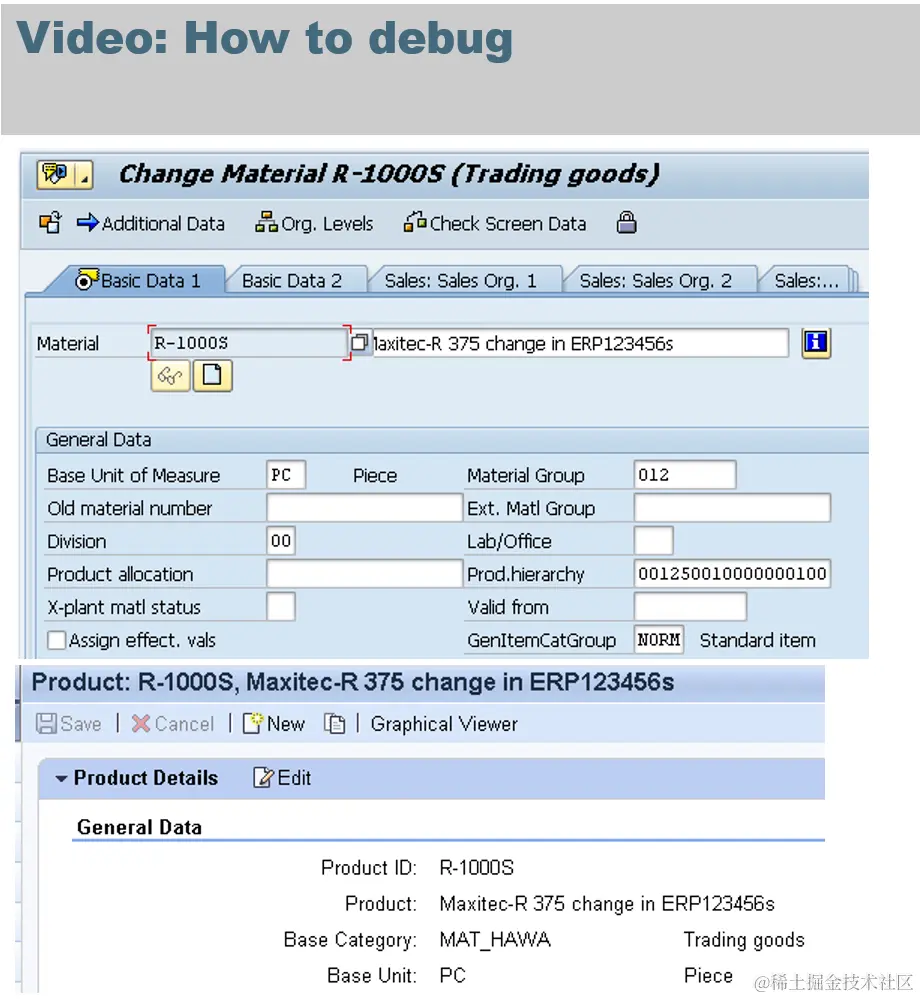The height and width of the screenshot is (999, 920).
Task: Click Check Screen Data
Action: (x=494, y=224)
